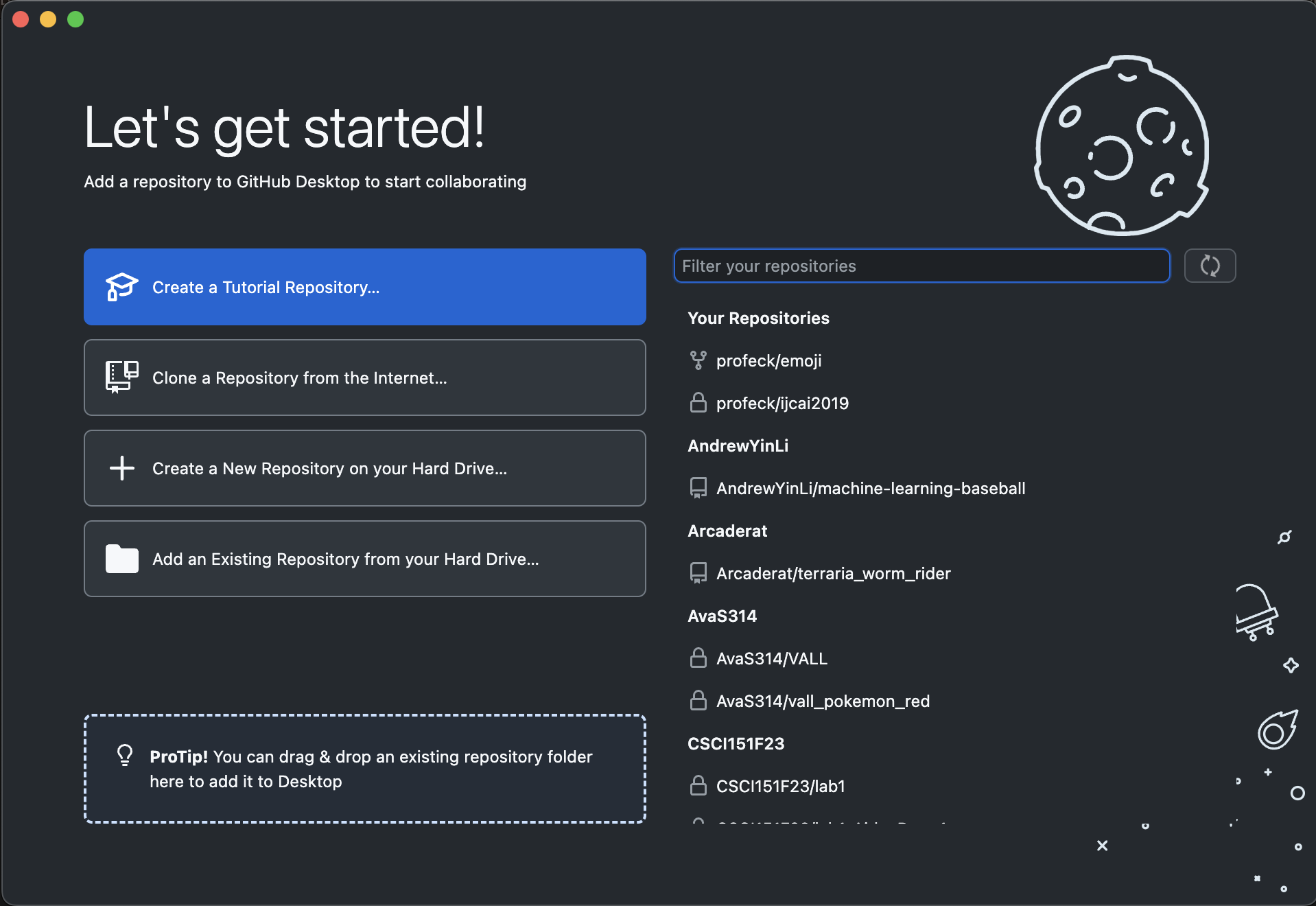This screenshot has width=1316, height=906.
Task: Click the repo icon beside machine-learning-baseball
Action: point(698,488)
